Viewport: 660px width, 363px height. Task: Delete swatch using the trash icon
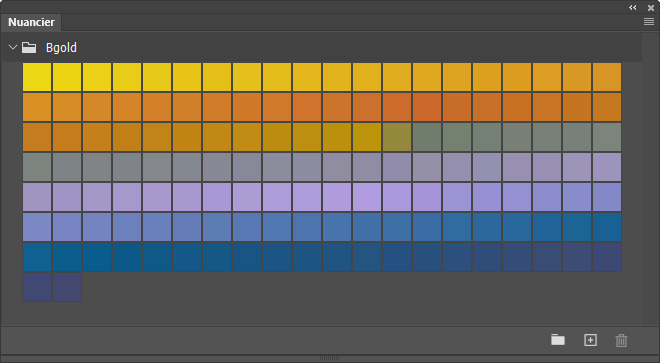[x=621, y=340]
